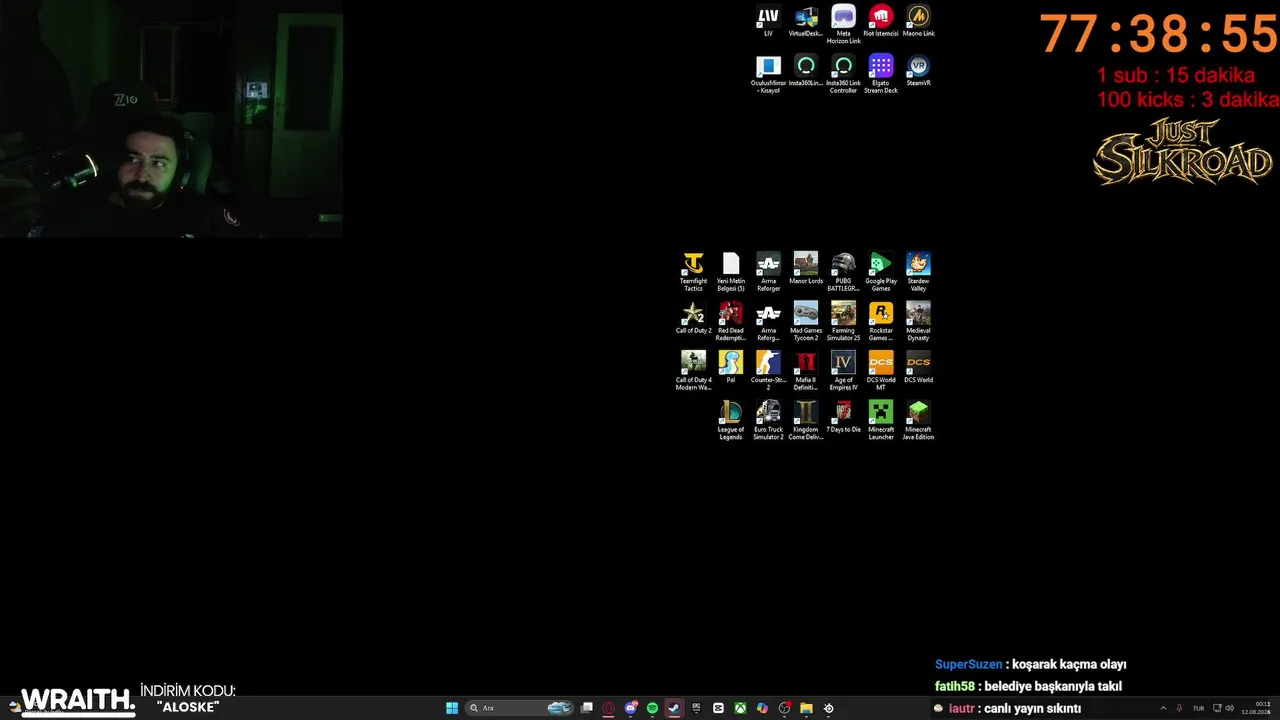The image size is (1280, 720).
Task: Open the Rockstar Games launcher icon
Action: coord(881,321)
